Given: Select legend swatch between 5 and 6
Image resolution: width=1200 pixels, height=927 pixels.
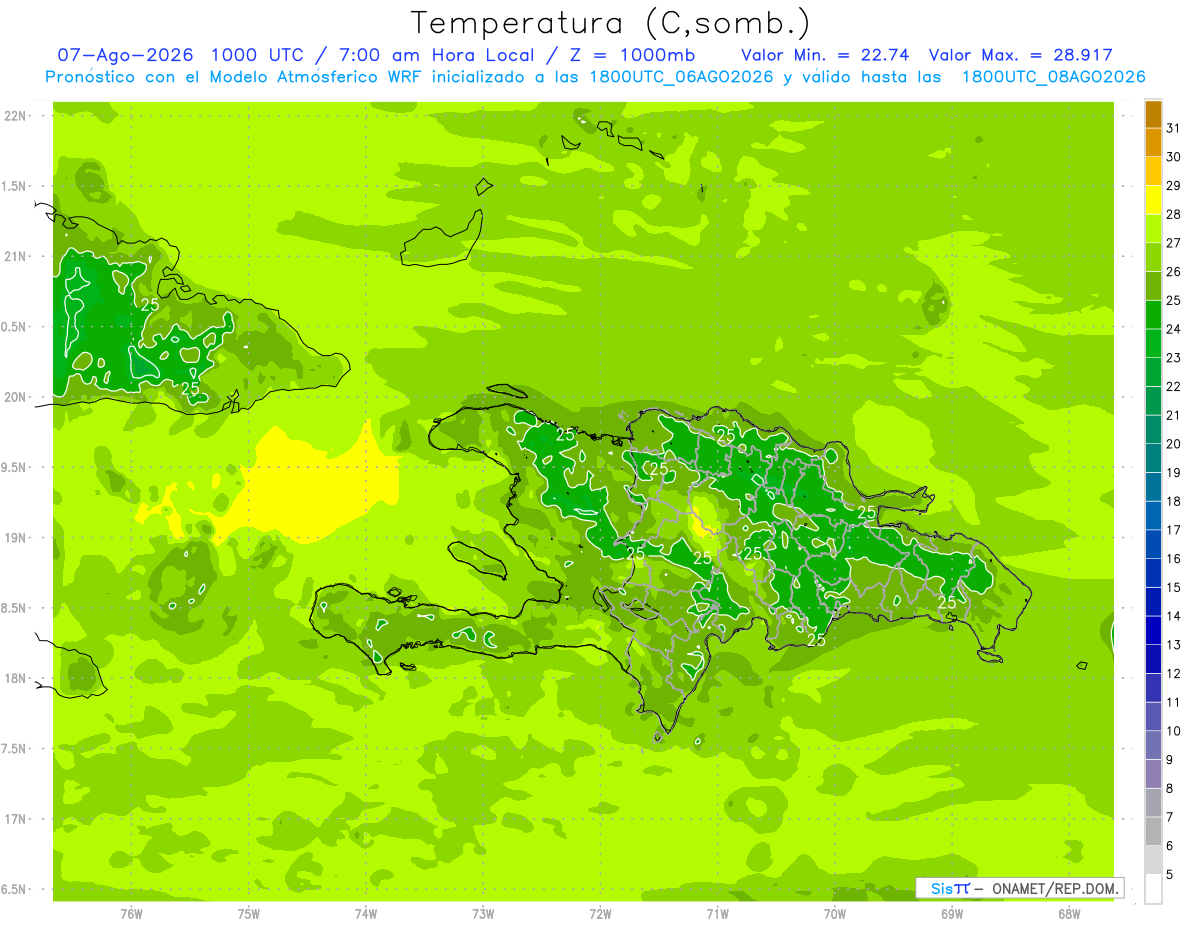Looking at the screenshot, I should (1153, 860).
